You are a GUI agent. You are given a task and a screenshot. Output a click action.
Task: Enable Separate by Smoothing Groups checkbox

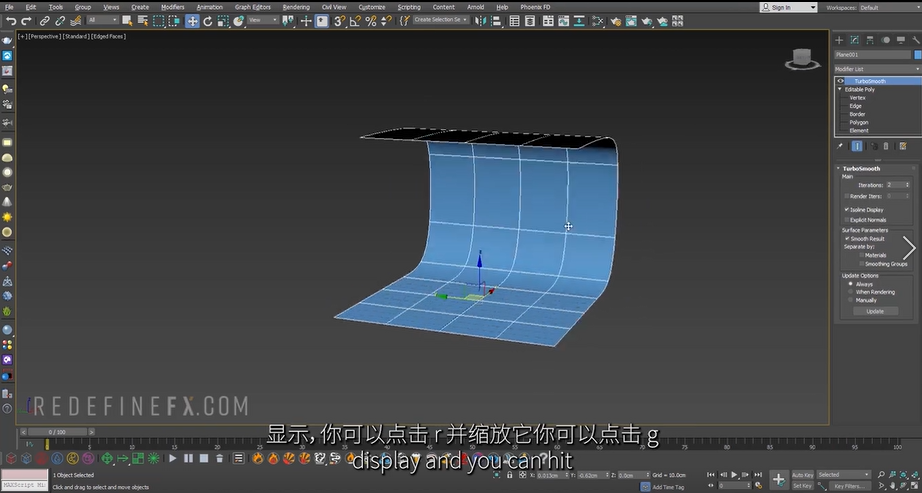pos(861,264)
